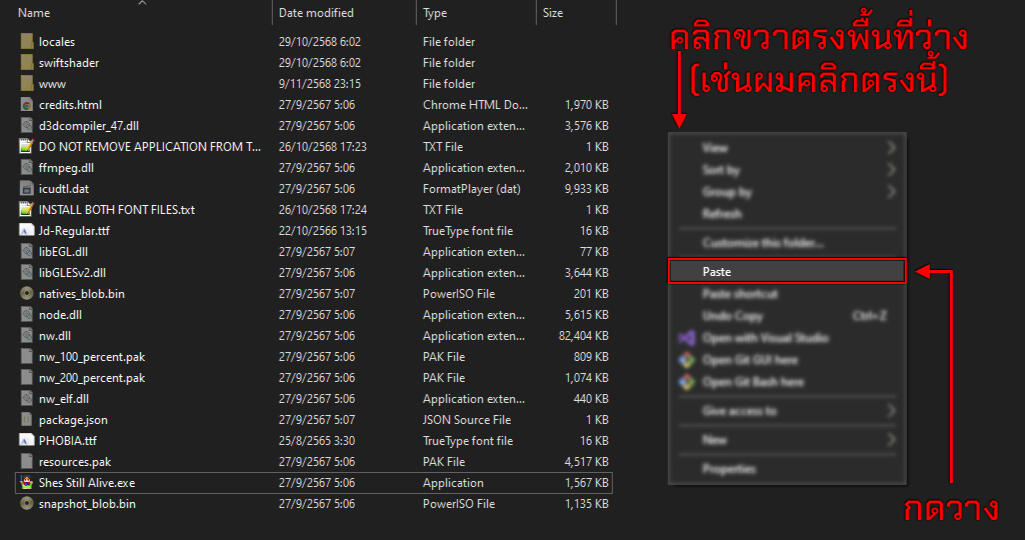Select the package.json file row
Image resolution: width=1025 pixels, height=540 pixels.
(73, 420)
